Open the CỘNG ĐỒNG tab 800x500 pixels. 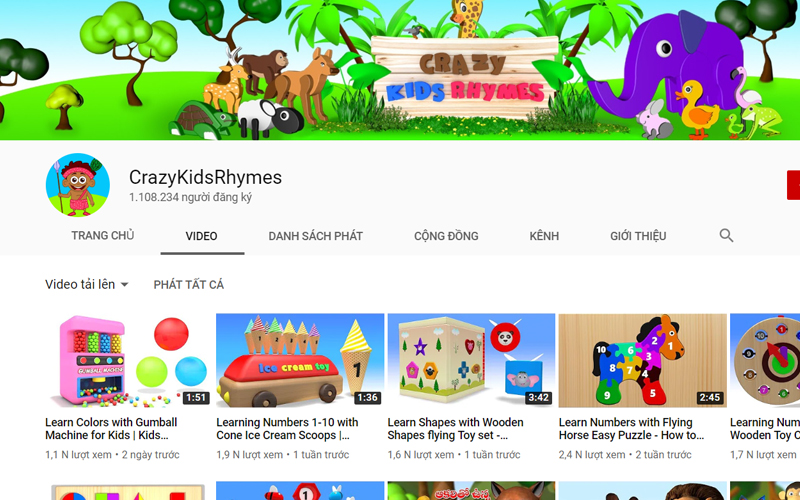[446, 236]
